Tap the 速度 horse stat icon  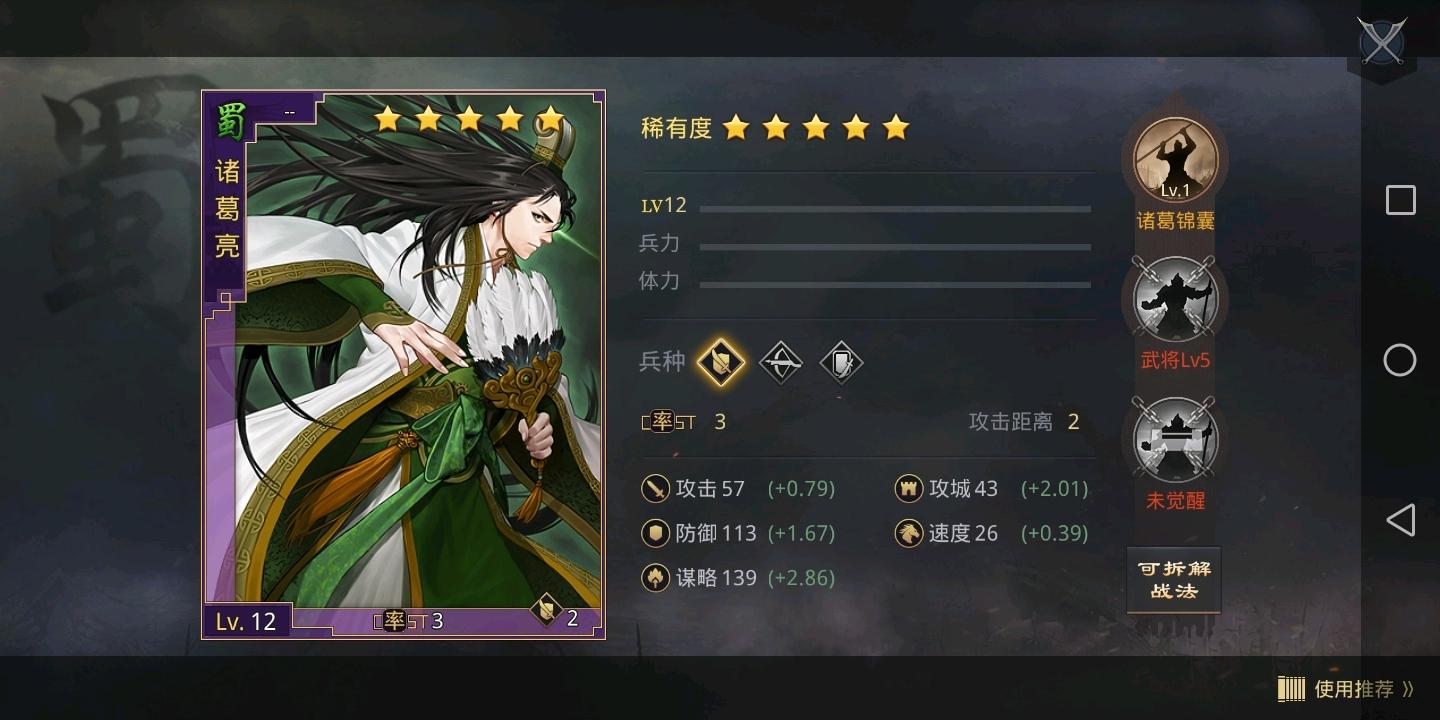tap(908, 533)
